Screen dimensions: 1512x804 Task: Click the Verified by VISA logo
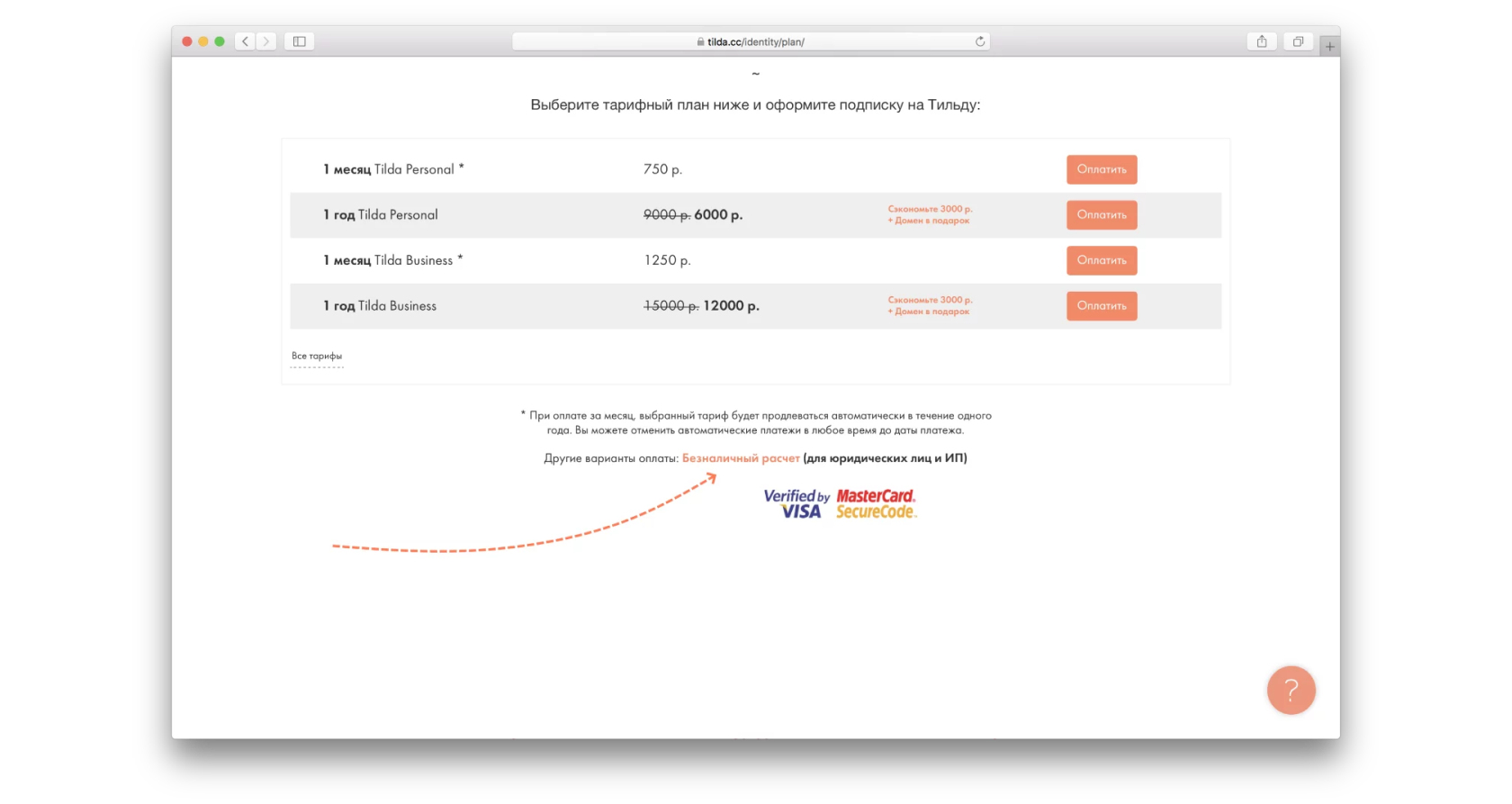[796, 504]
